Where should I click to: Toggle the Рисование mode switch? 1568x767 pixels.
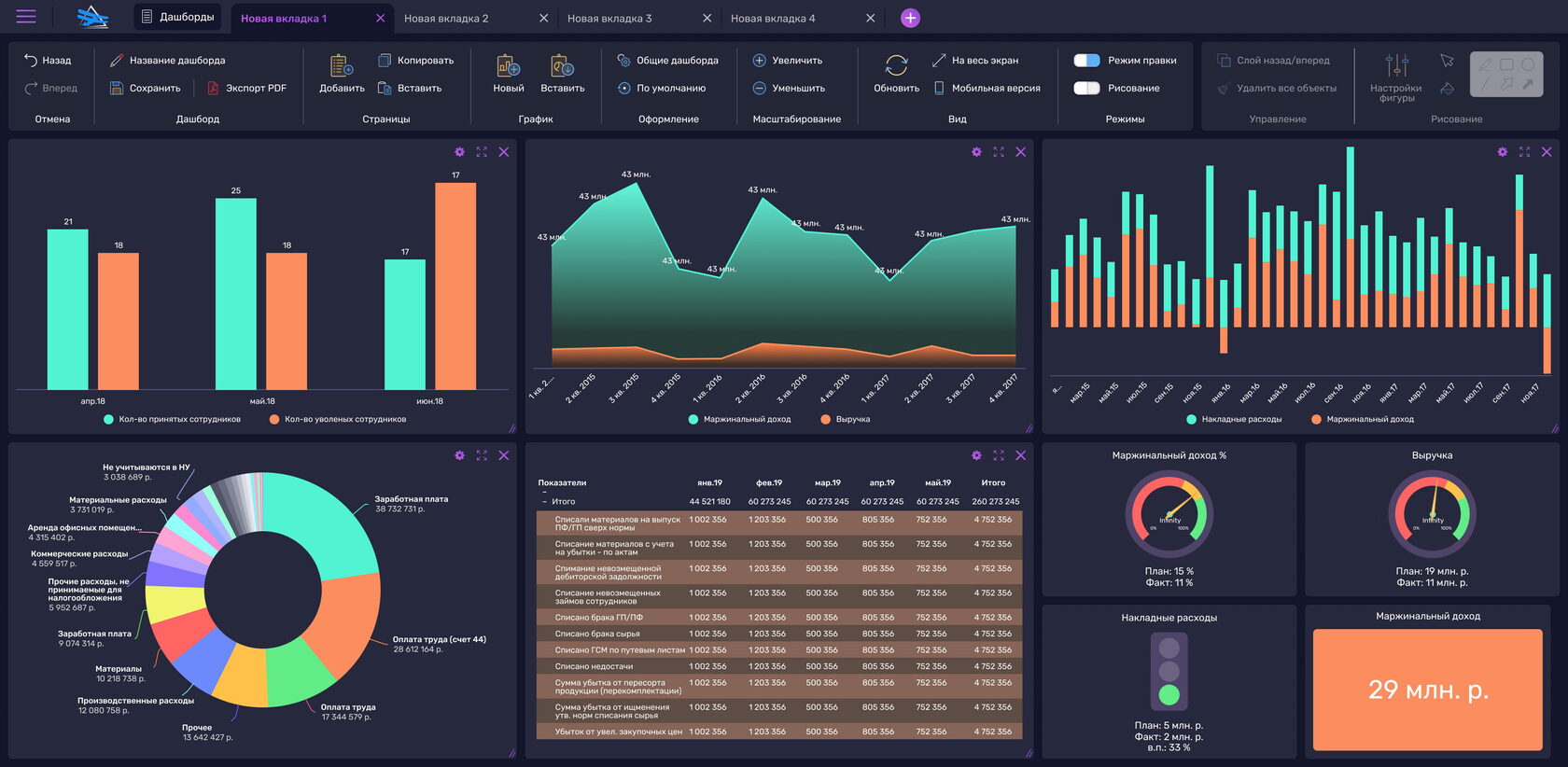click(x=1086, y=89)
